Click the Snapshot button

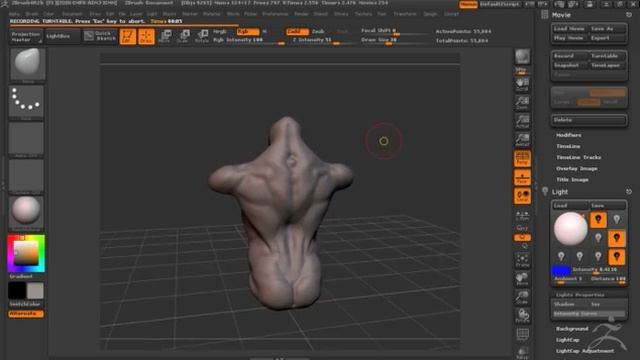tap(569, 65)
